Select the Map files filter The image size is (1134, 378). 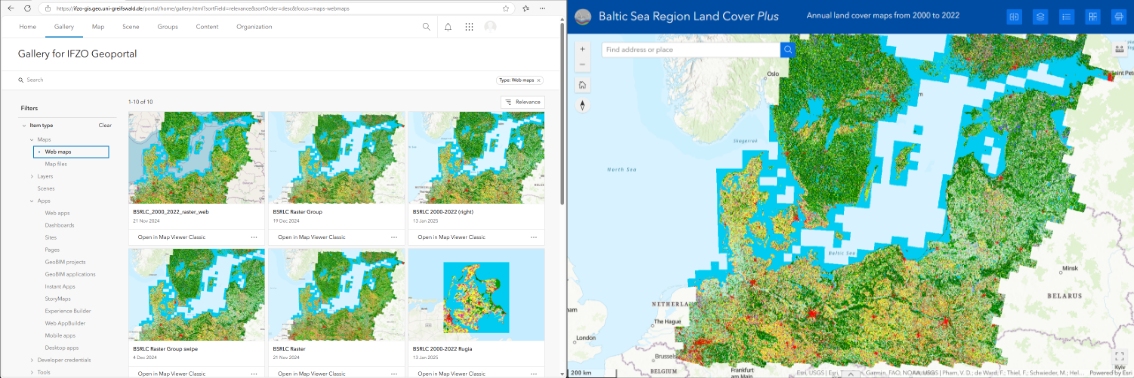pos(56,164)
